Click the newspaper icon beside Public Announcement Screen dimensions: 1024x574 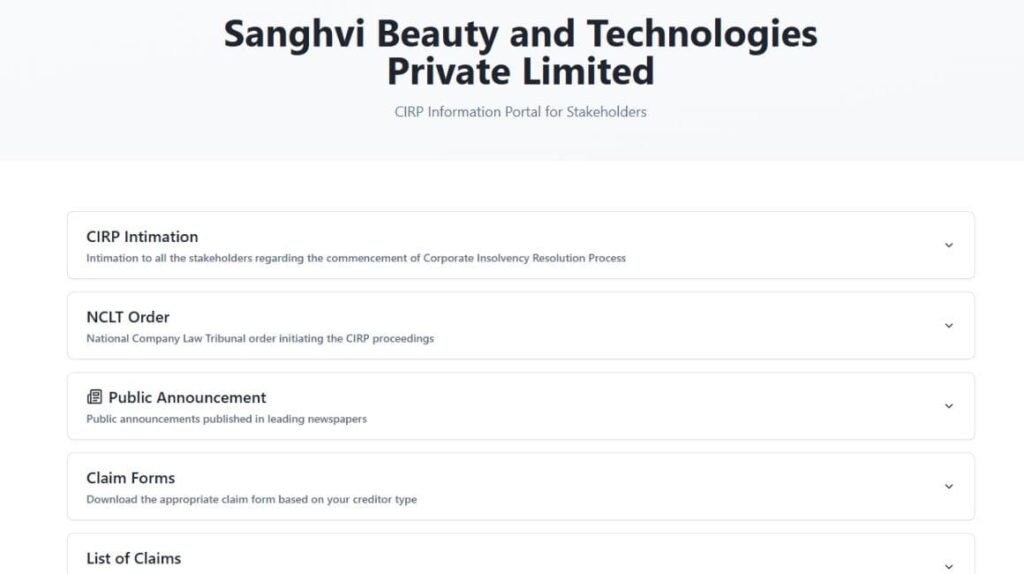pos(95,398)
